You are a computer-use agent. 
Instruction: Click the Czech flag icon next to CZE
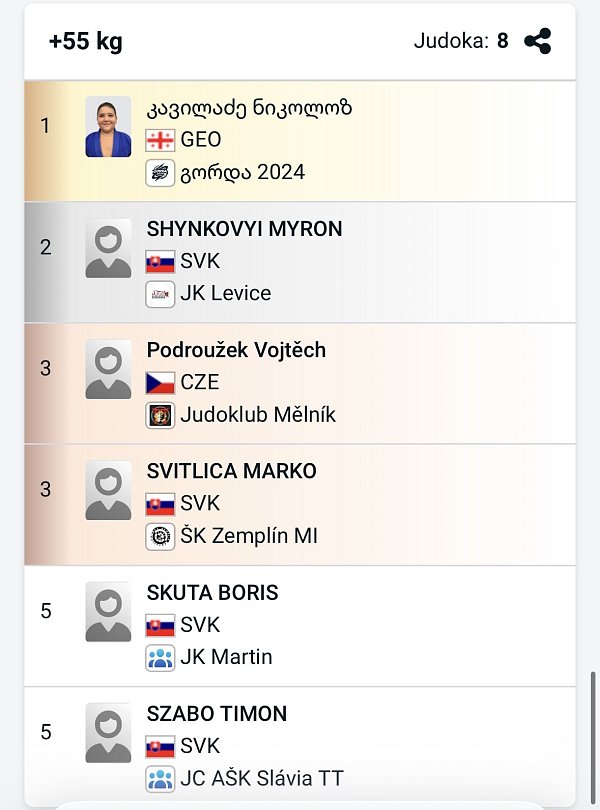(x=160, y=383)
